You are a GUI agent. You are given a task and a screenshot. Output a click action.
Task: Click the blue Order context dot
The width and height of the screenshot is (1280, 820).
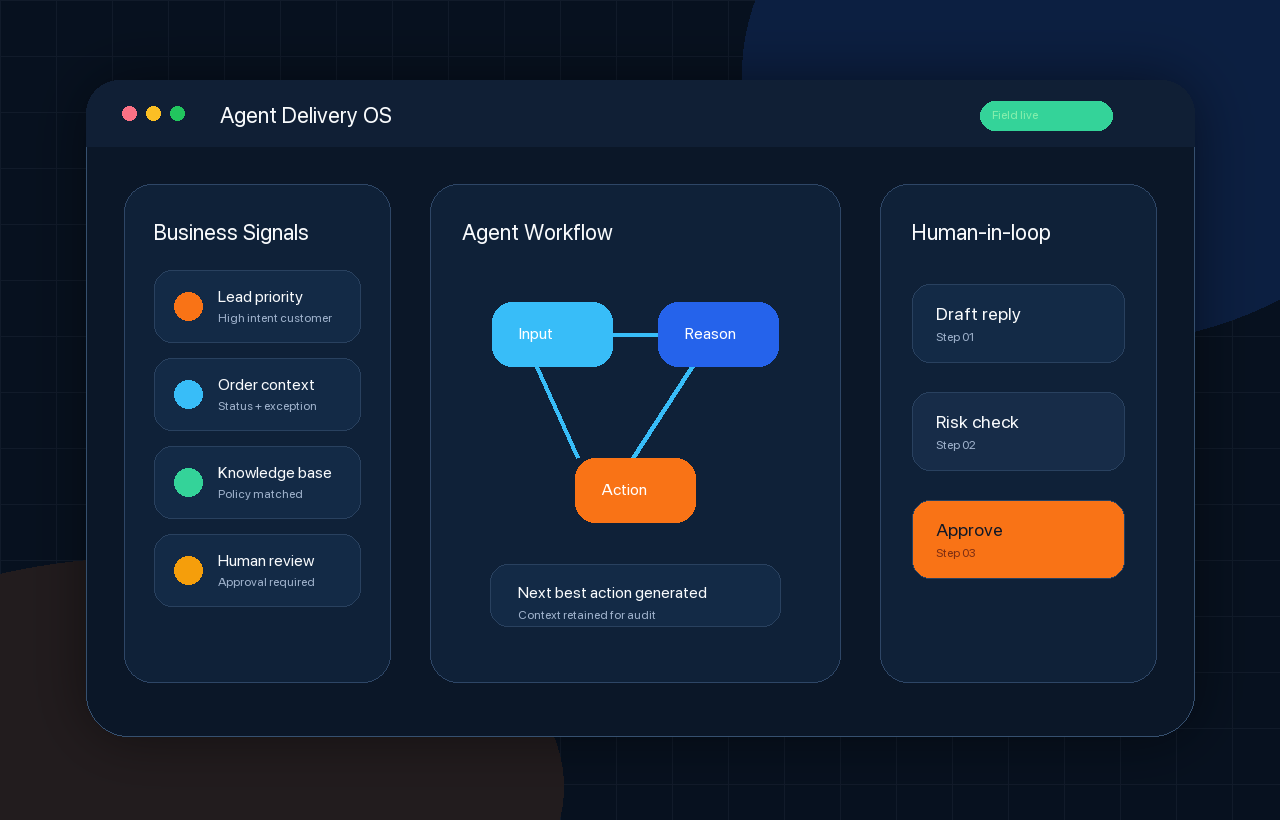(x=188, y=394)
